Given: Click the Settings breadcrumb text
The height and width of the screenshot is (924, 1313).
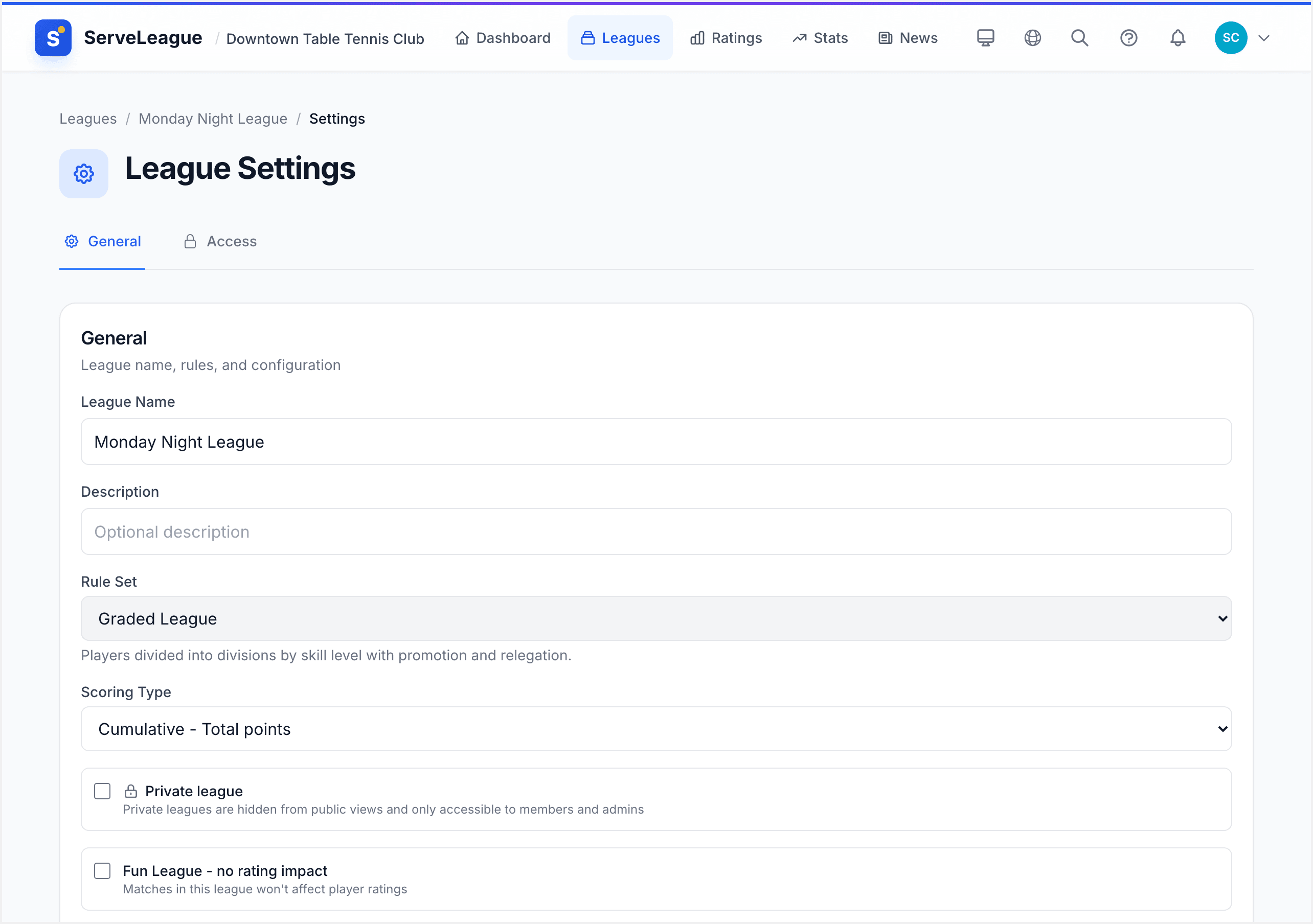Looking at the screenshot, I should (x=337, y=119).
